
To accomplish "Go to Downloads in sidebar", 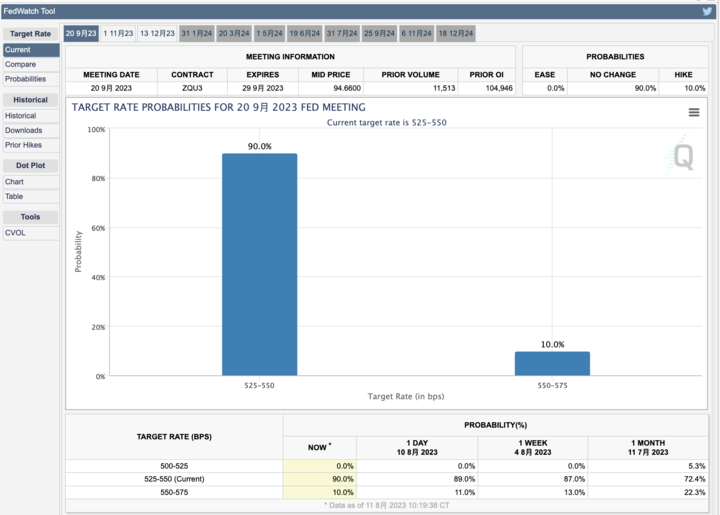I will coord(31,131).
